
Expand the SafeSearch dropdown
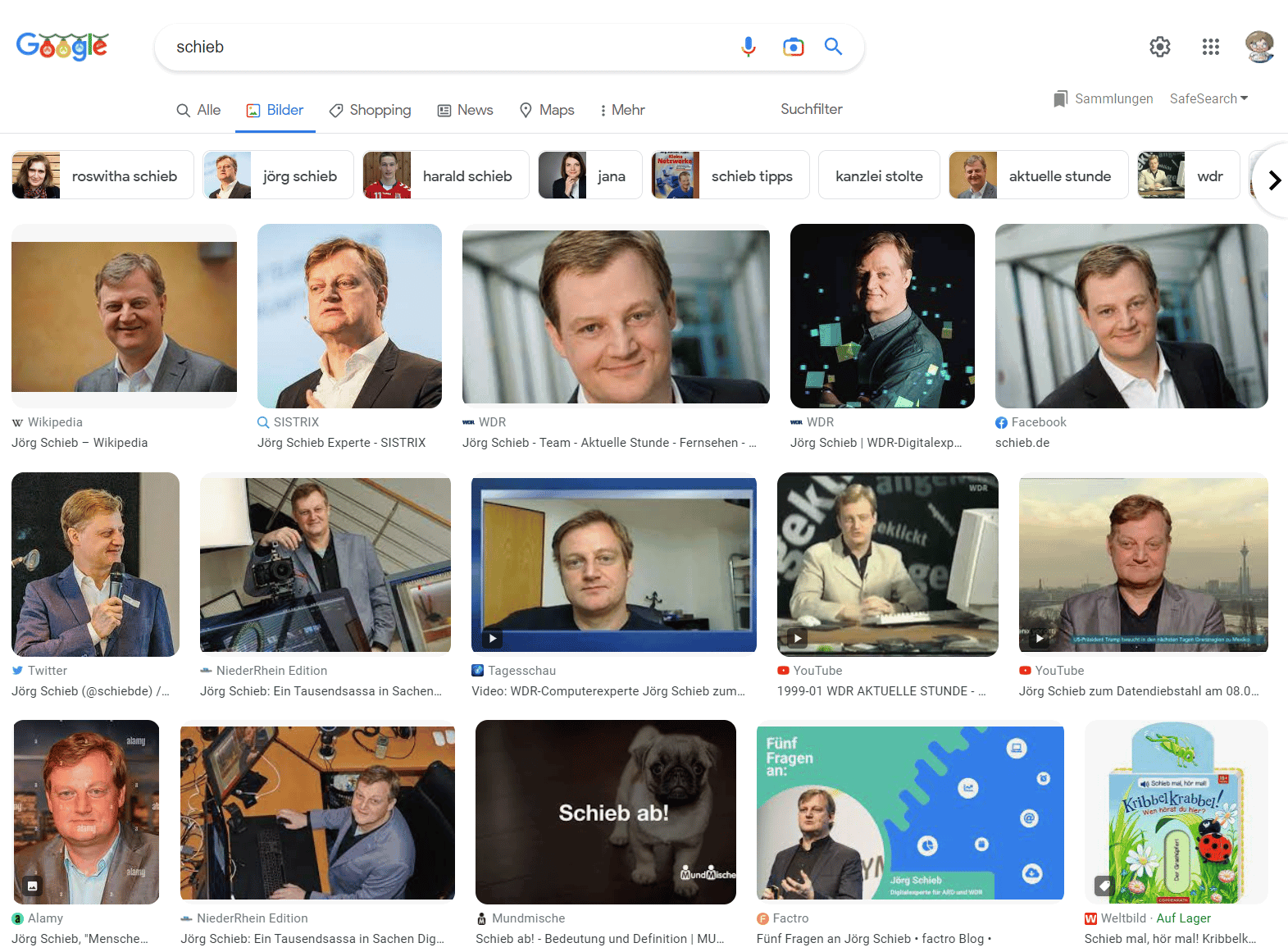tap(1208, 98)
